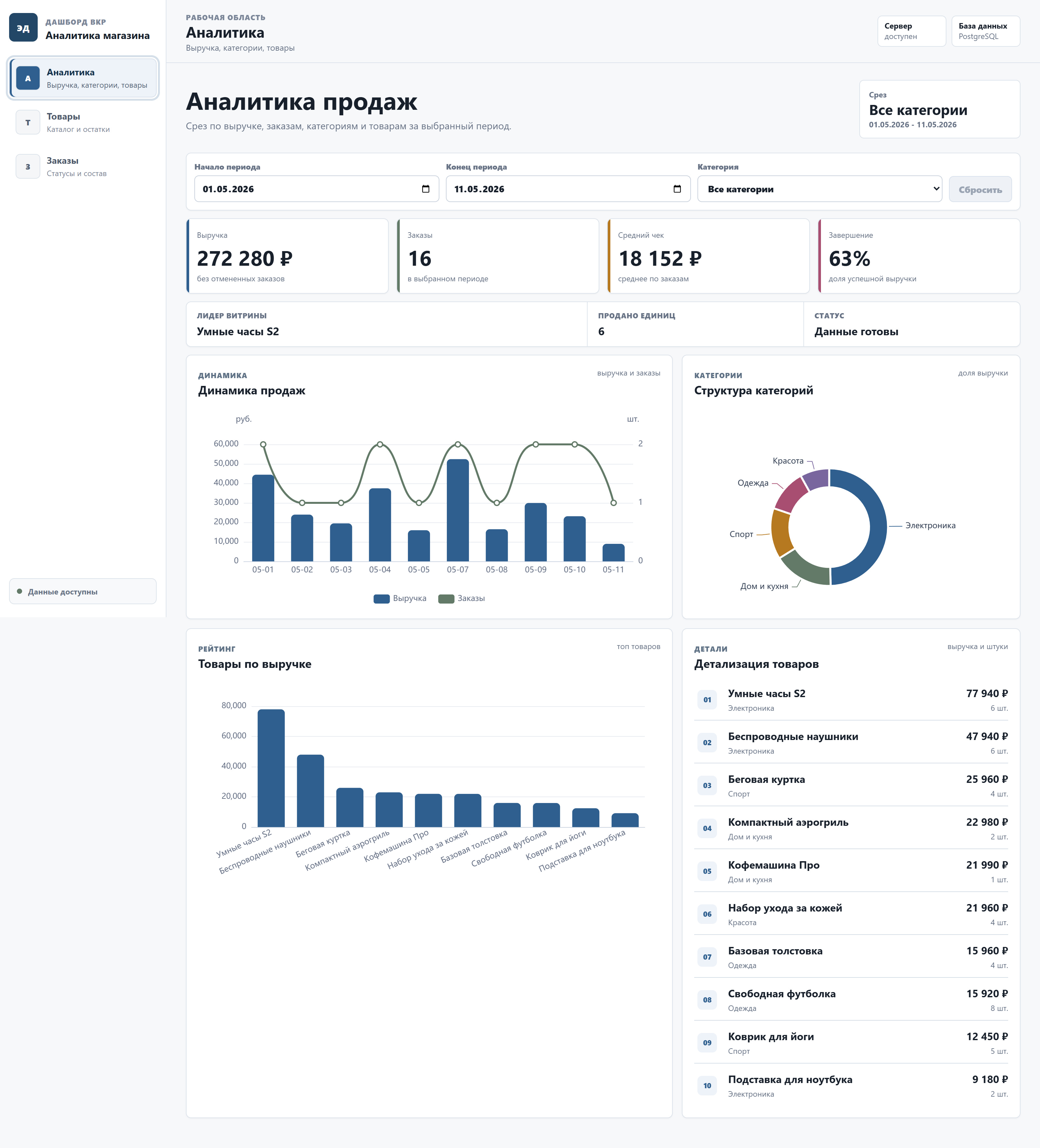Click the Электроника donut segment
Viewport: 1040px width, 1148px height.
[x=878, y=527]
